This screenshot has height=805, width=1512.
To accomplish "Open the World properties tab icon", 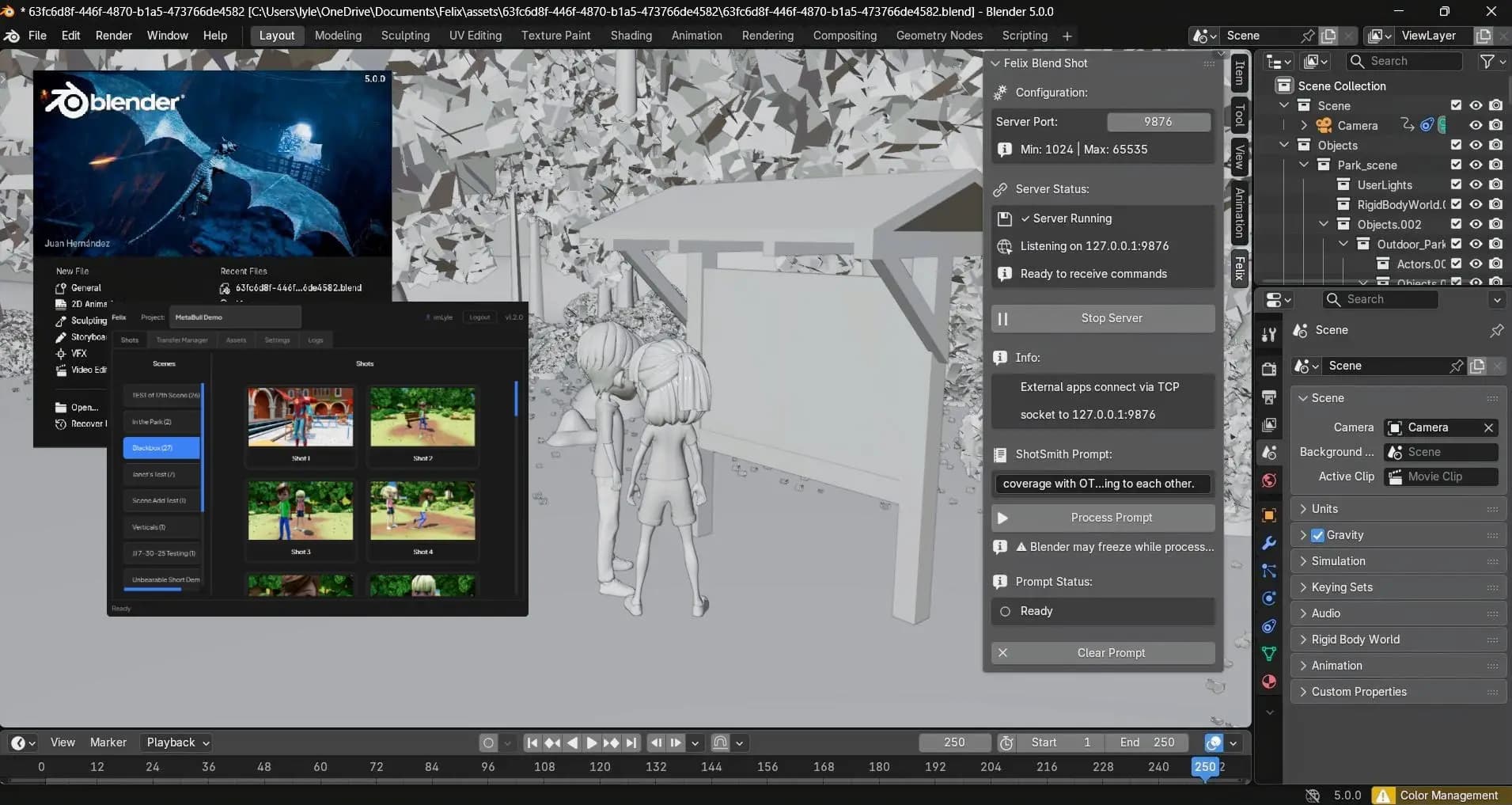I will coord(1269,480).
